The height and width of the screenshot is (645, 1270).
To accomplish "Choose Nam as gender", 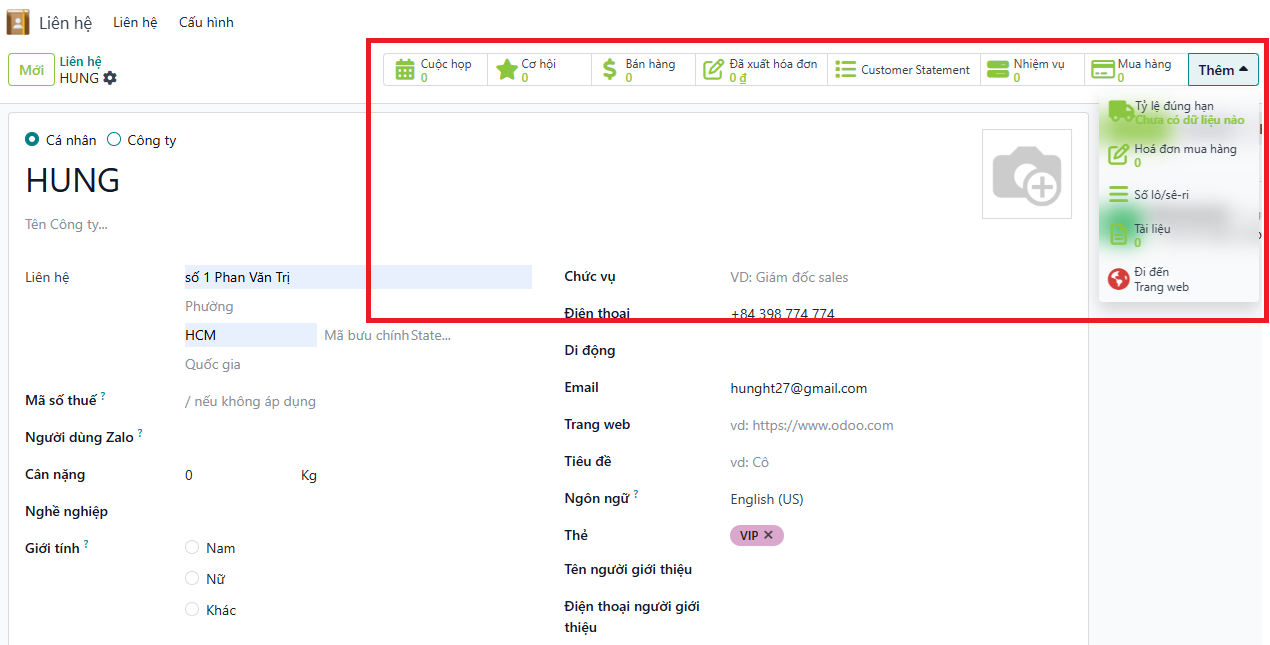I will pyautogui.click(x=192, y=548).
